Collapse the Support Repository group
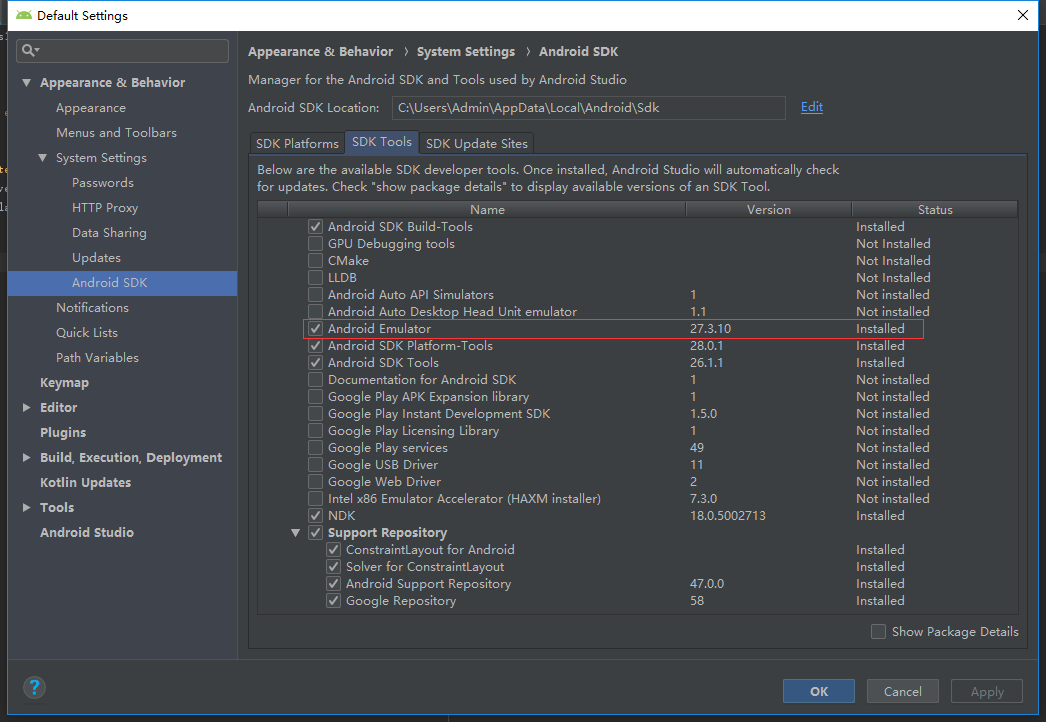This screenshot has width=1046, height=722. (296, 532)
